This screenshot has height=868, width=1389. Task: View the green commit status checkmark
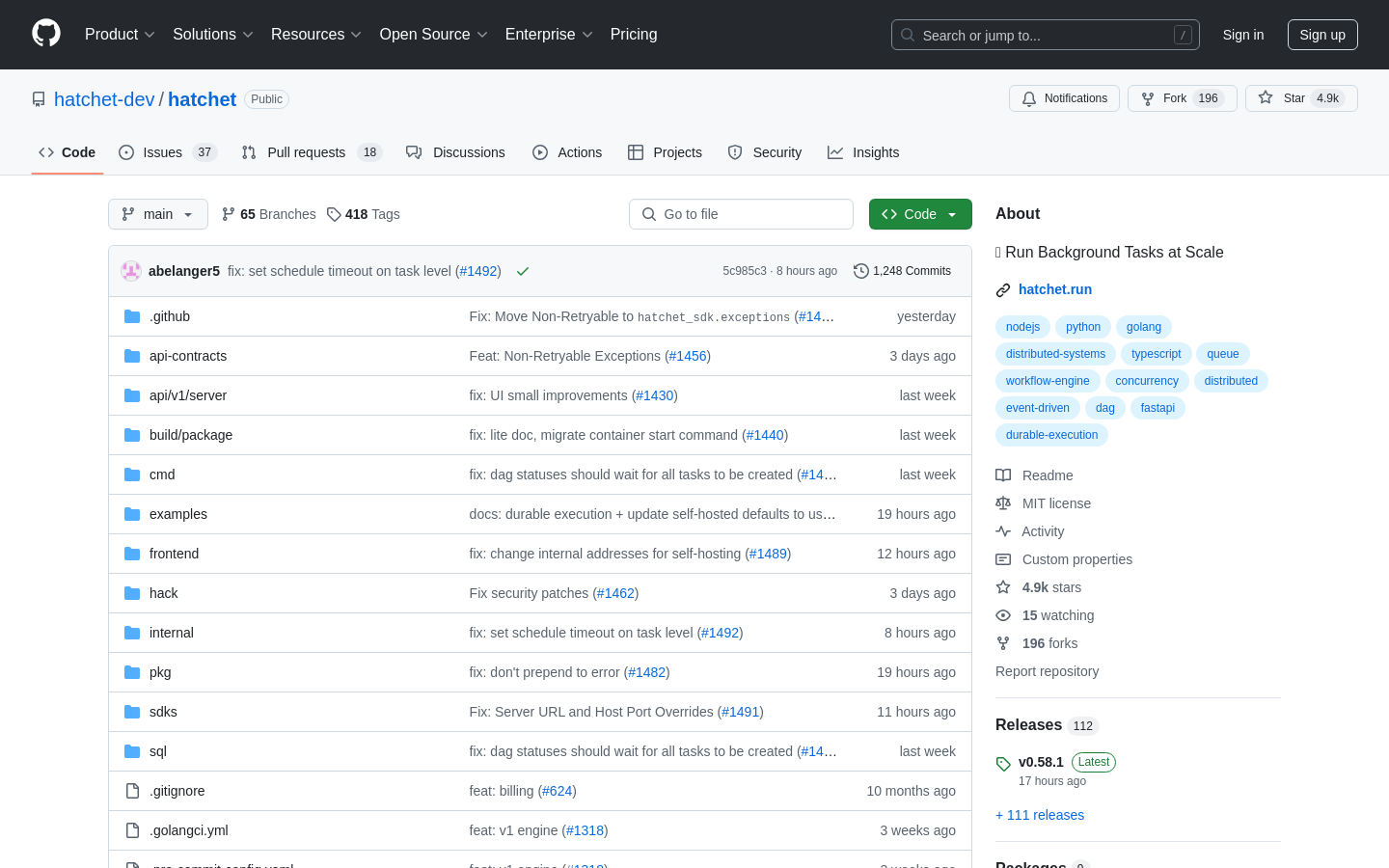click(523, 271)
